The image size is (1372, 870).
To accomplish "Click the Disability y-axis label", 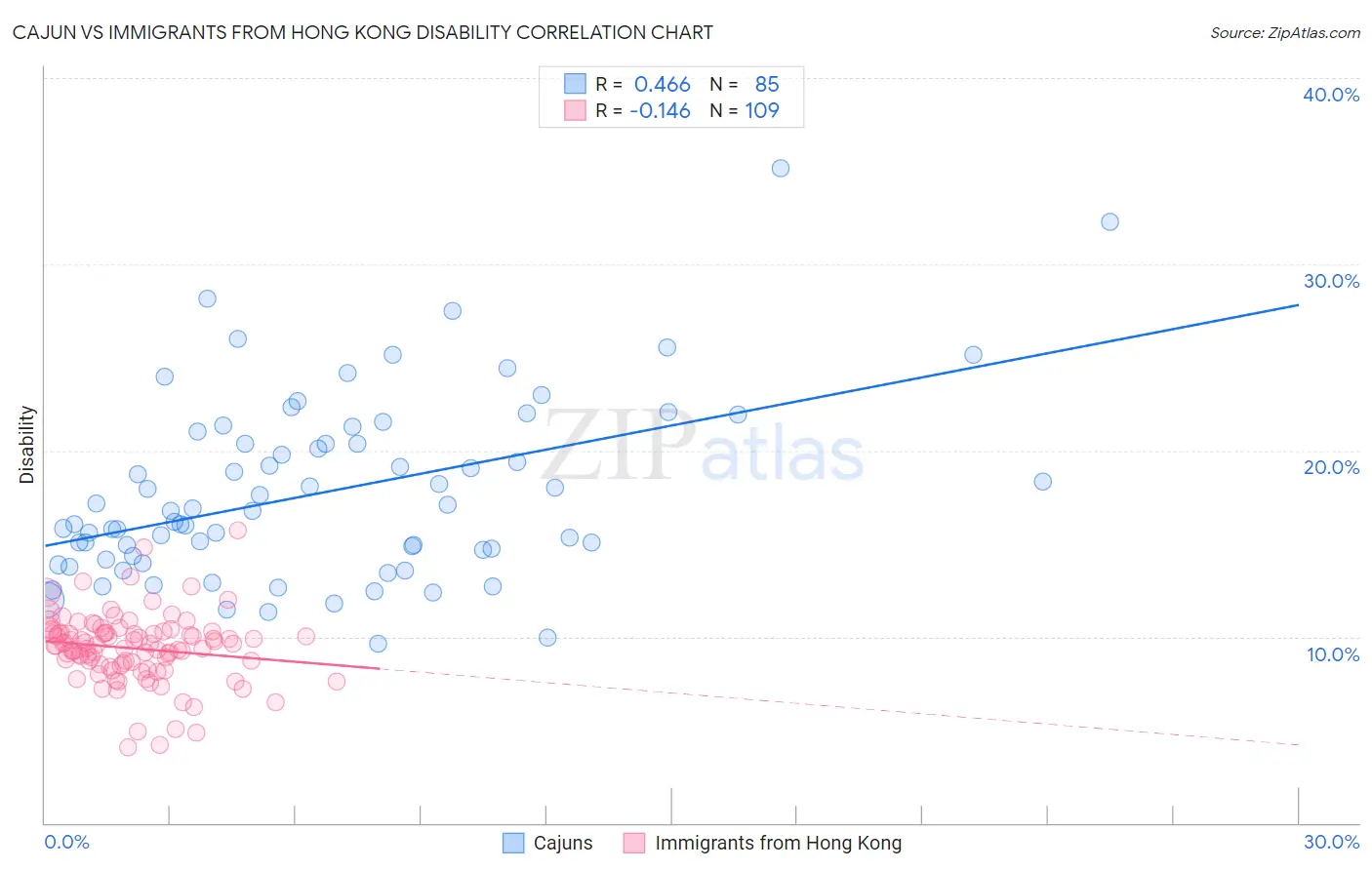I will (x=26, y=445).
